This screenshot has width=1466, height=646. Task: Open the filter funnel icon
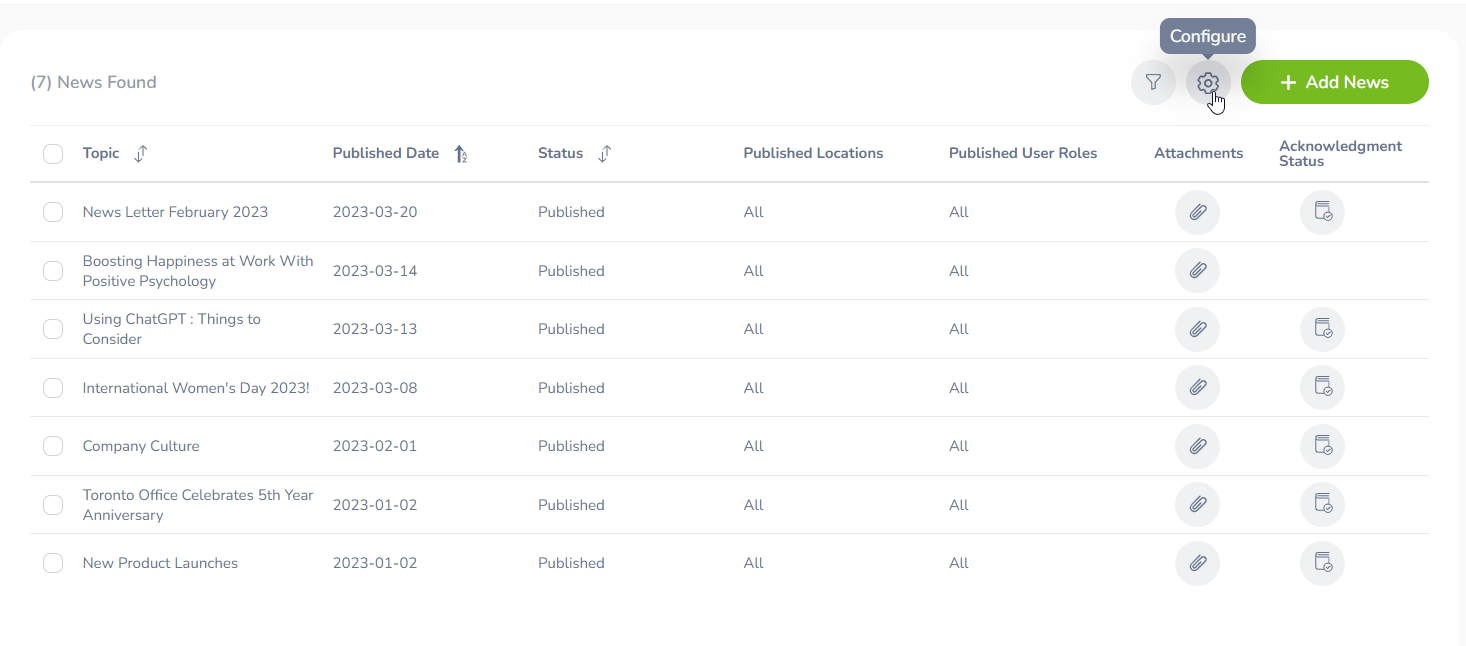tap(1153, 82)
